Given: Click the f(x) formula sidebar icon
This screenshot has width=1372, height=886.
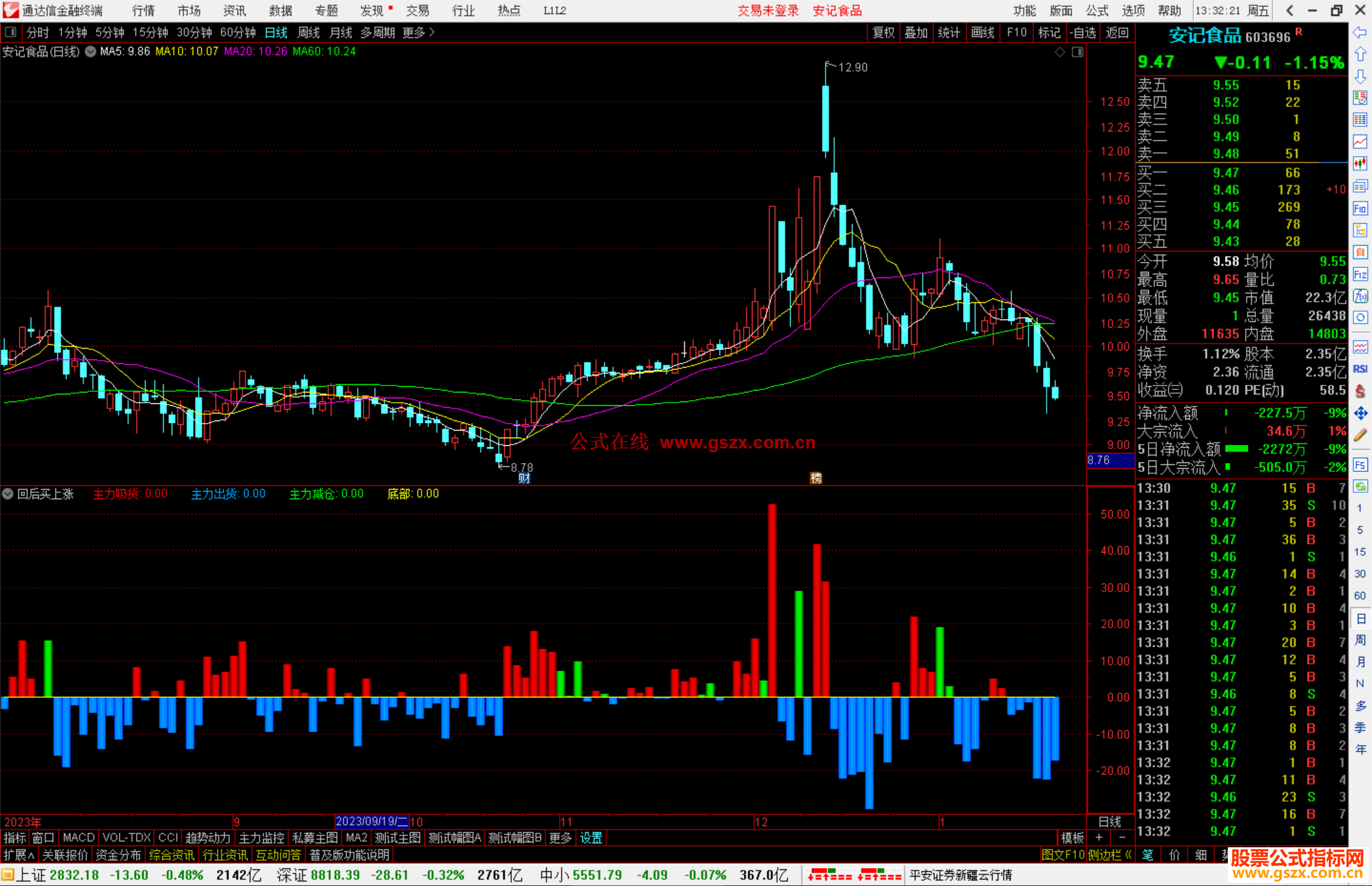Looking at the screenshot, I should tap(1360, 296).
